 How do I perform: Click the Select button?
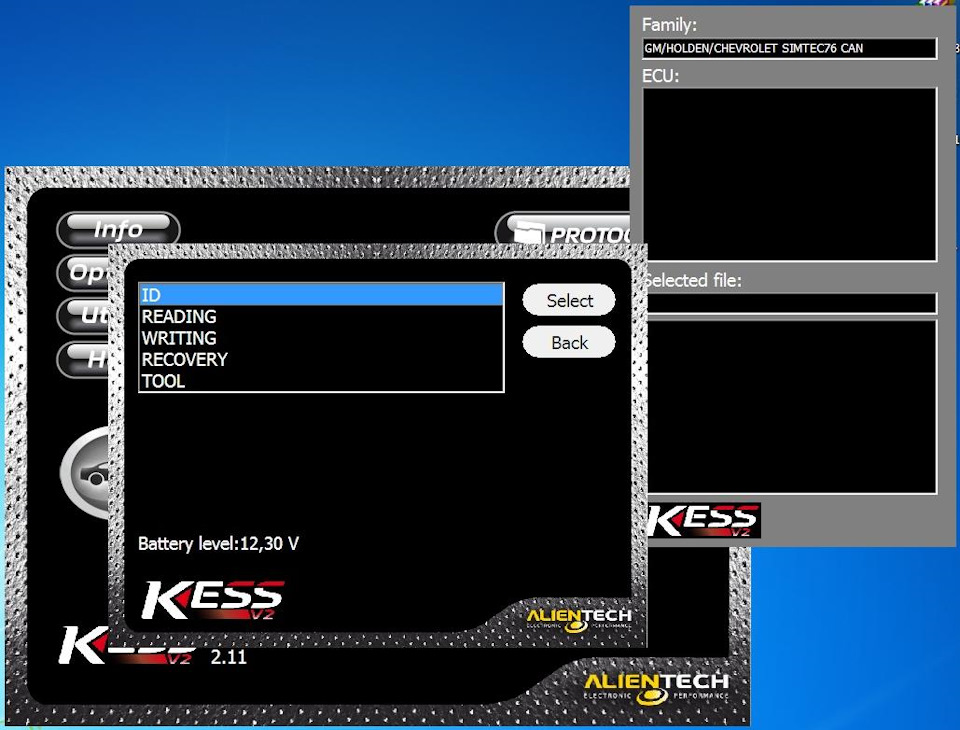pyautogui.click(x=569, y=300)
